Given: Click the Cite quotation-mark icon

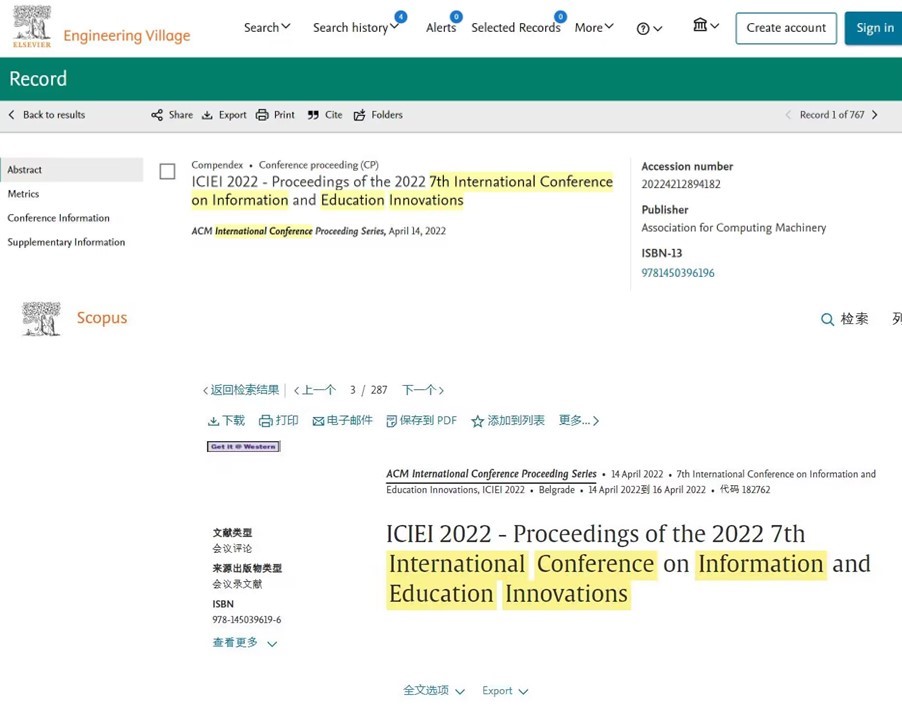Looking at the screenshot, I should click(x=313, y=115).
